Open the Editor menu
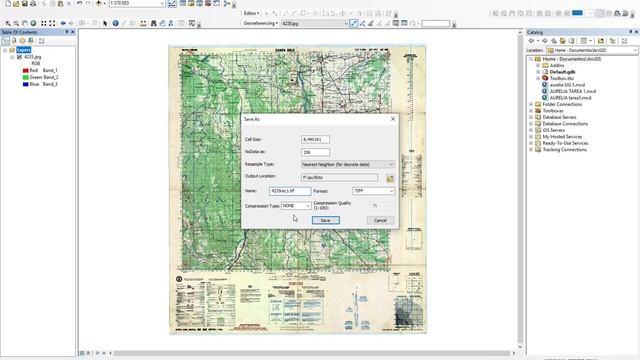Screen dimensions: 640x360 [x=251, y=13]
